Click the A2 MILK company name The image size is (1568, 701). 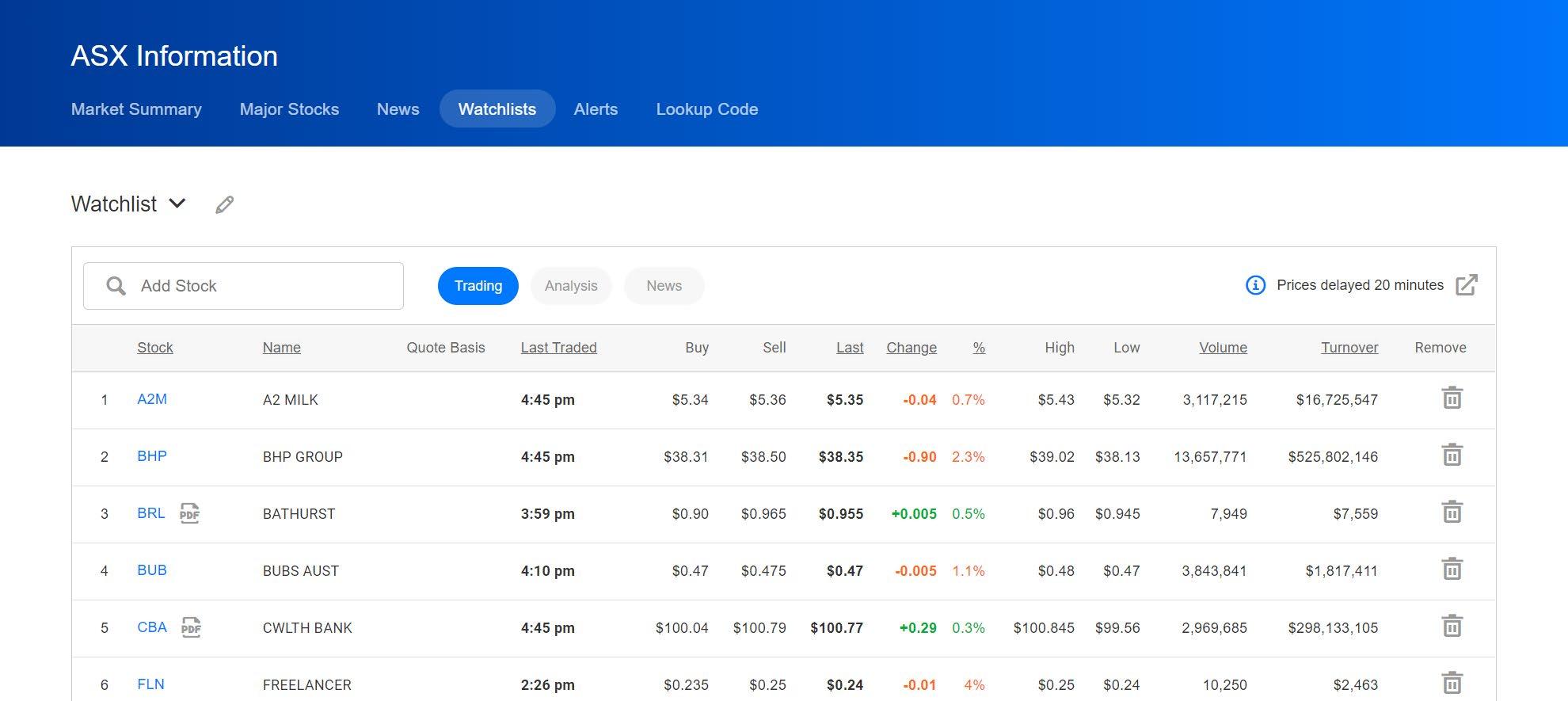pos(291,400)
